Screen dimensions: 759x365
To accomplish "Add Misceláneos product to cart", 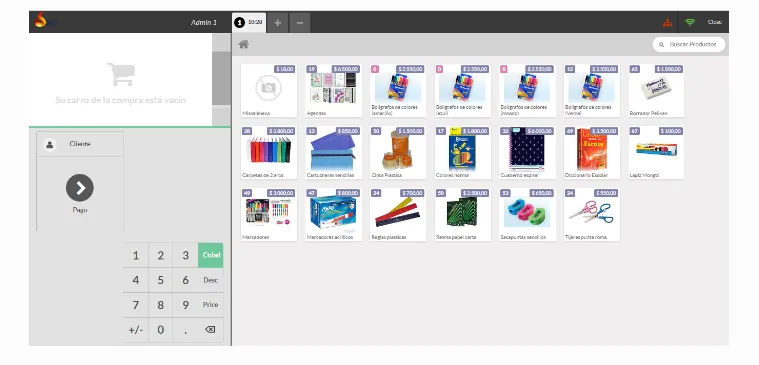I will click(269, 91).
